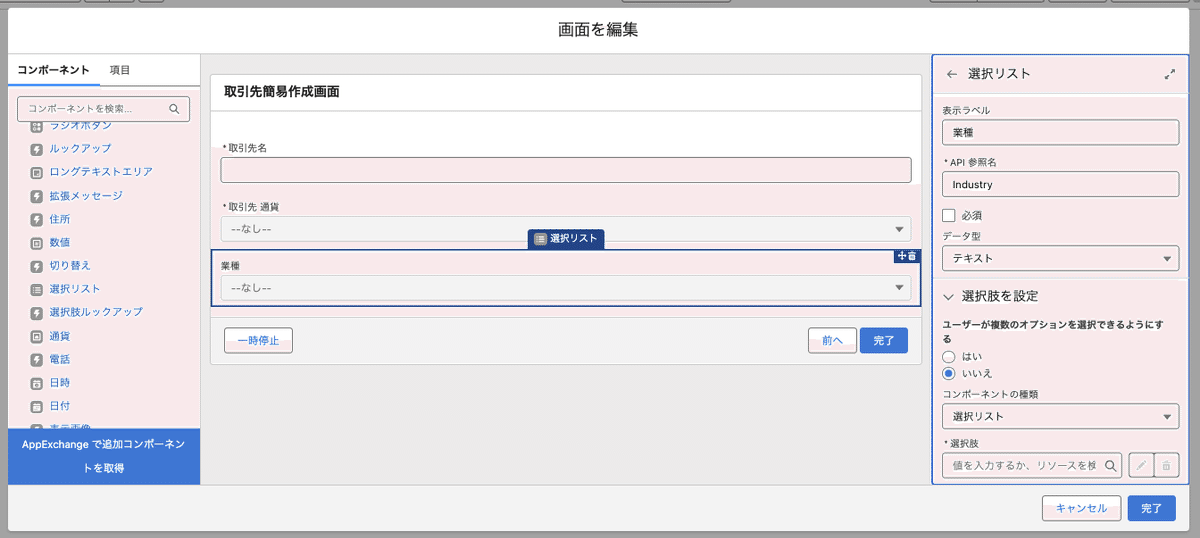Click the ロングテキストエリア component icon
Image resolution: width=1200 pixels, height=538 pixels.
coord(36,172)
